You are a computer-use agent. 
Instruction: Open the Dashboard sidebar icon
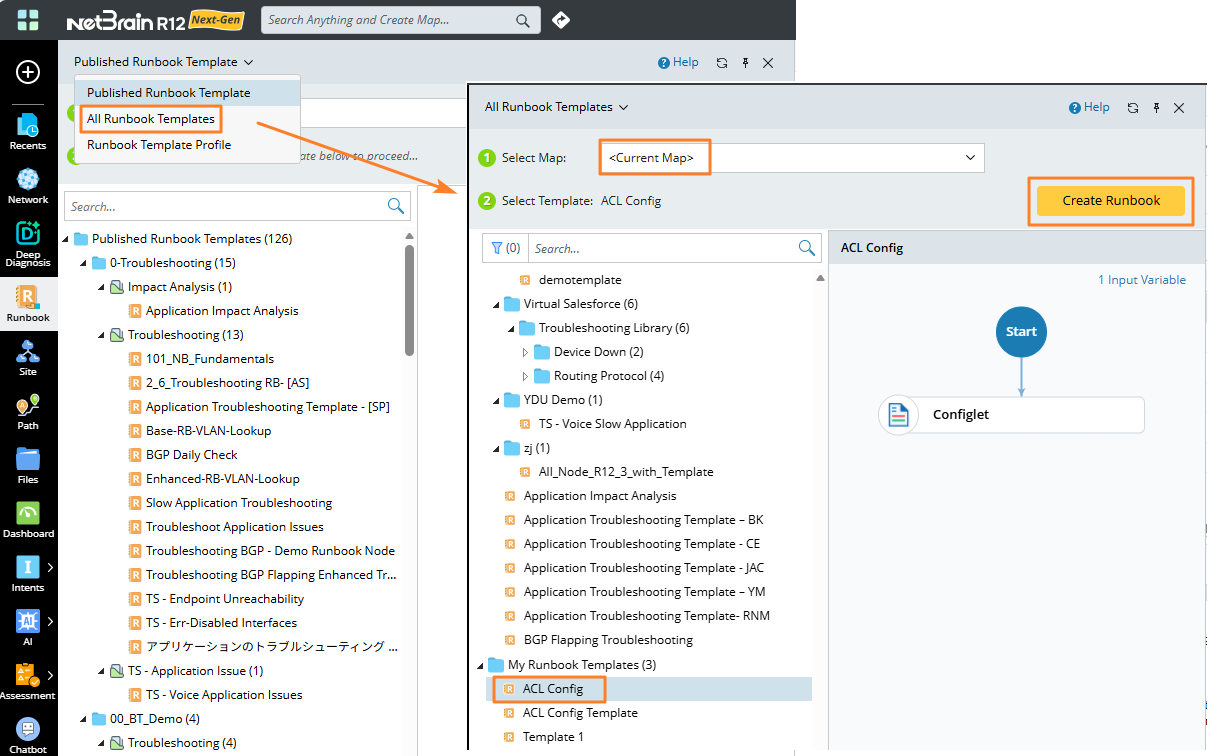28,518
